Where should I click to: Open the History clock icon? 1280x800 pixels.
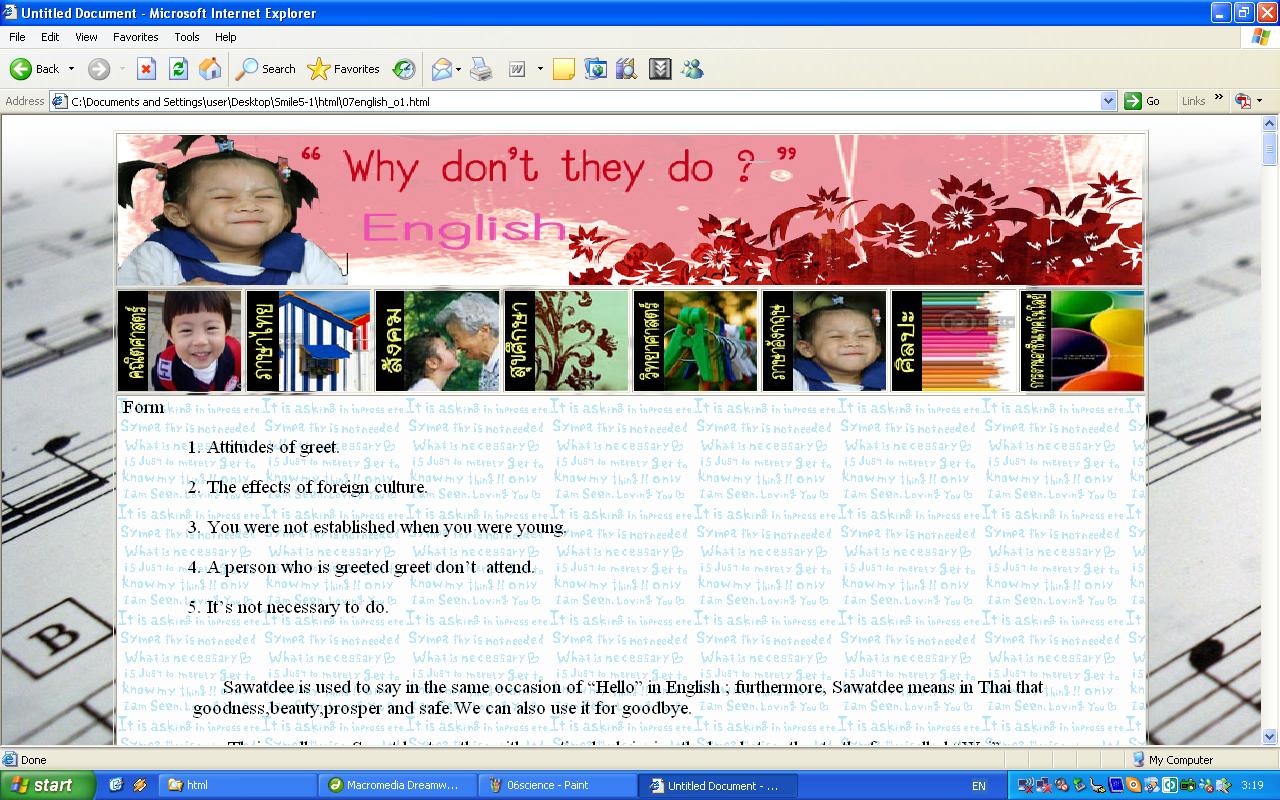pos(404,69)
